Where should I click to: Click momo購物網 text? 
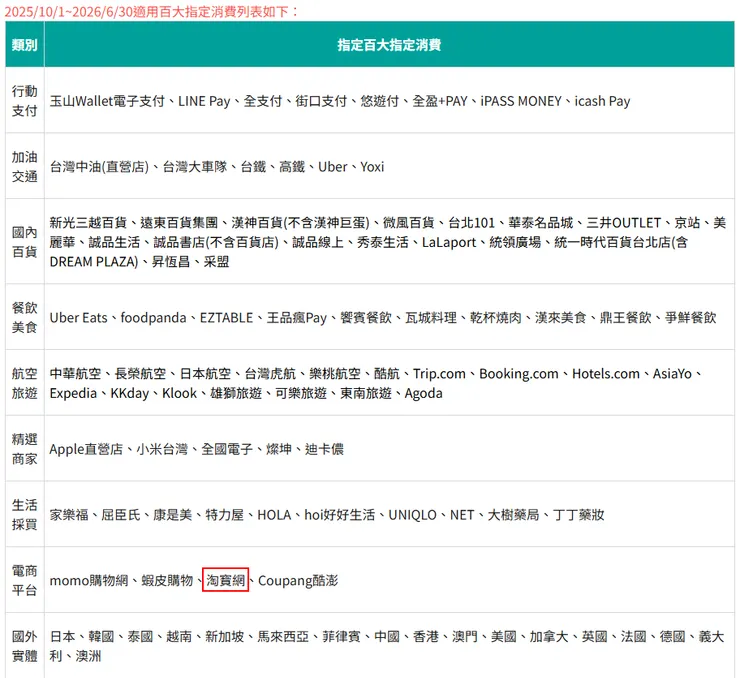pos(89,580)
